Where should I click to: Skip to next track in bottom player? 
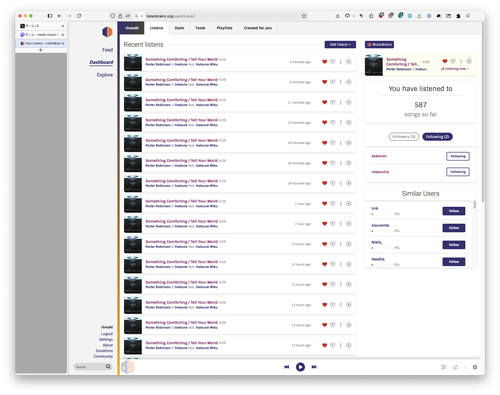point(314,367)
